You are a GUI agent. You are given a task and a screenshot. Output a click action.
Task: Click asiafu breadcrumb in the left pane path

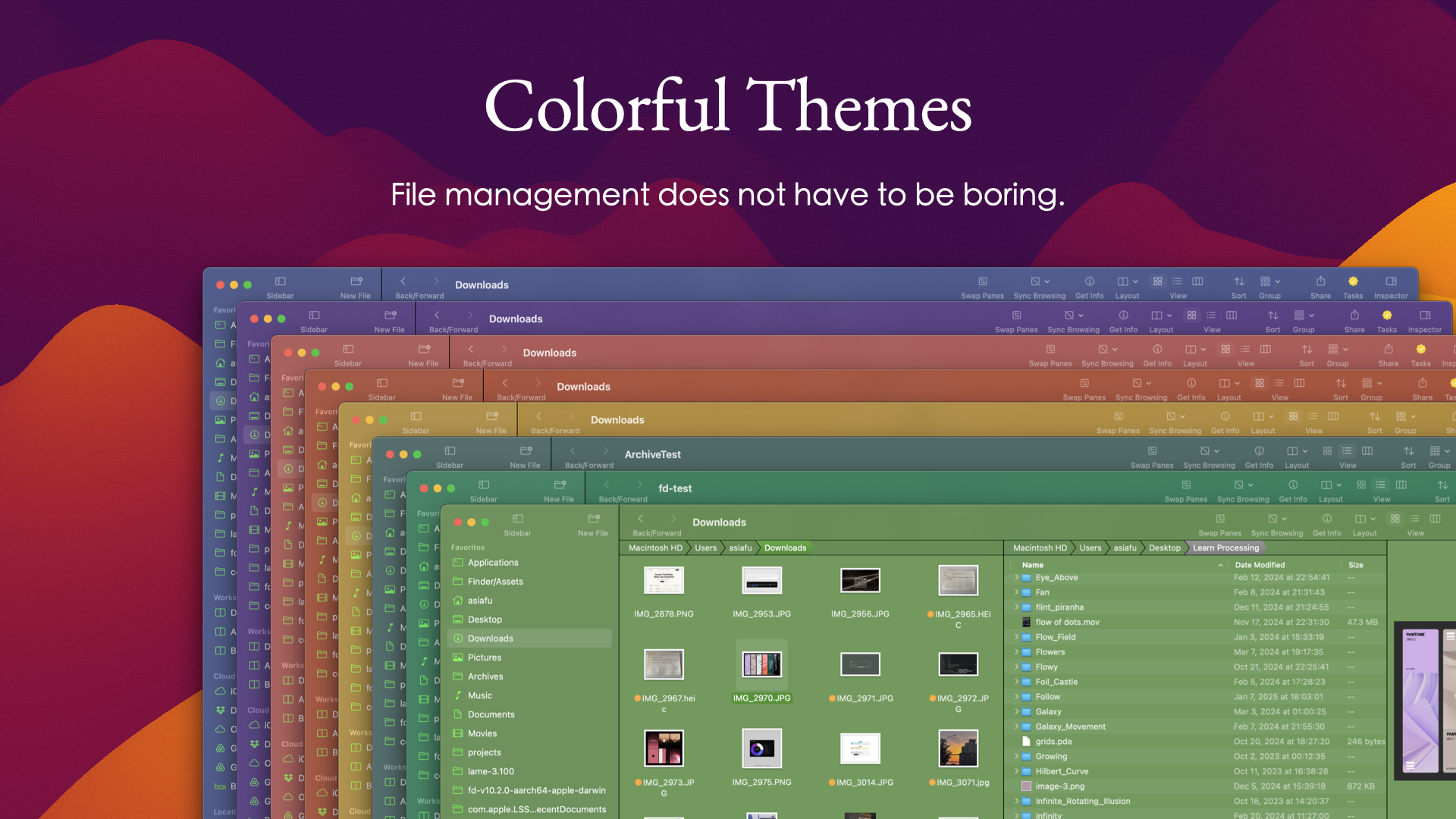pos(740,548)
